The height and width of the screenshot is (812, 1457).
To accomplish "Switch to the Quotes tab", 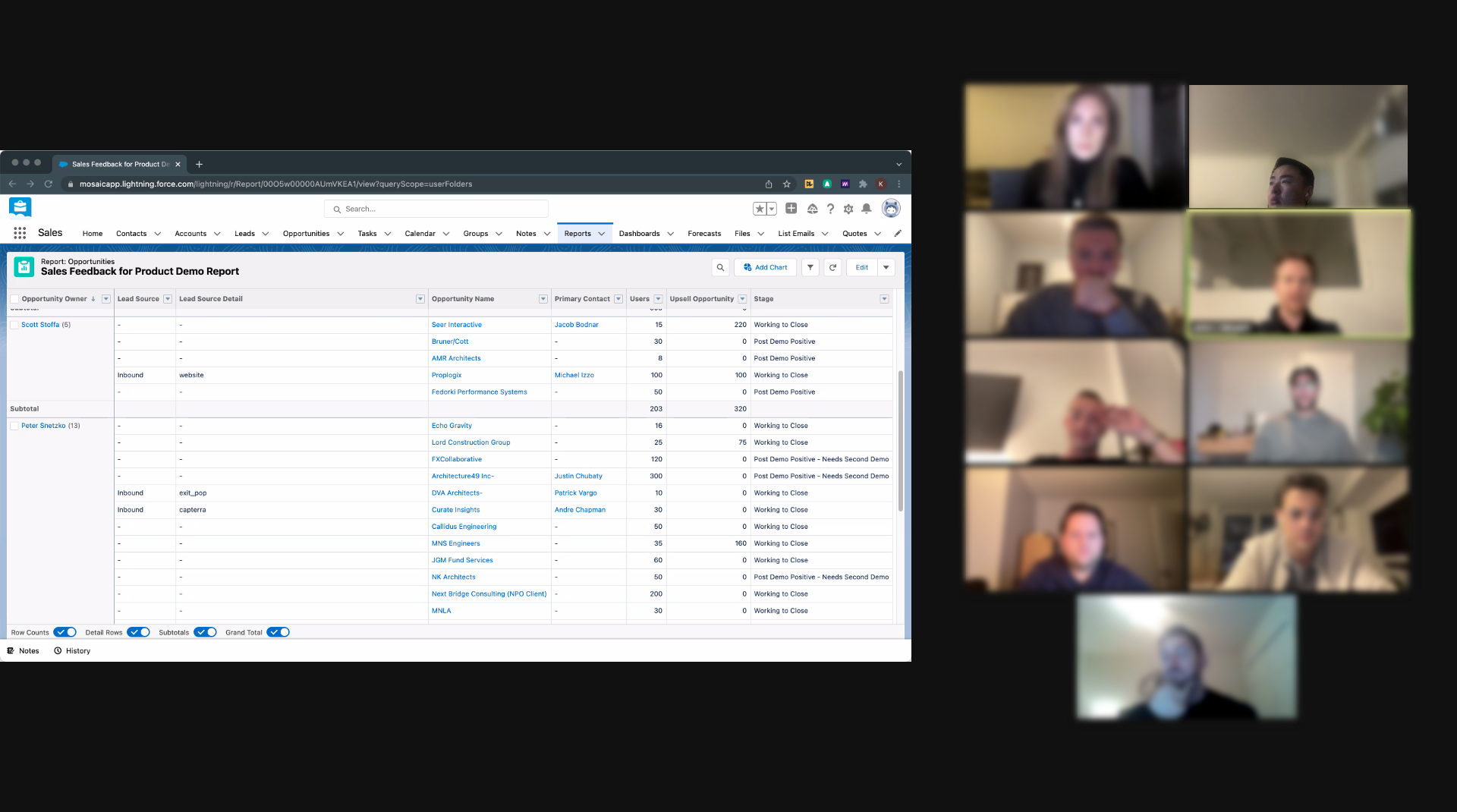I will (854, 234).
